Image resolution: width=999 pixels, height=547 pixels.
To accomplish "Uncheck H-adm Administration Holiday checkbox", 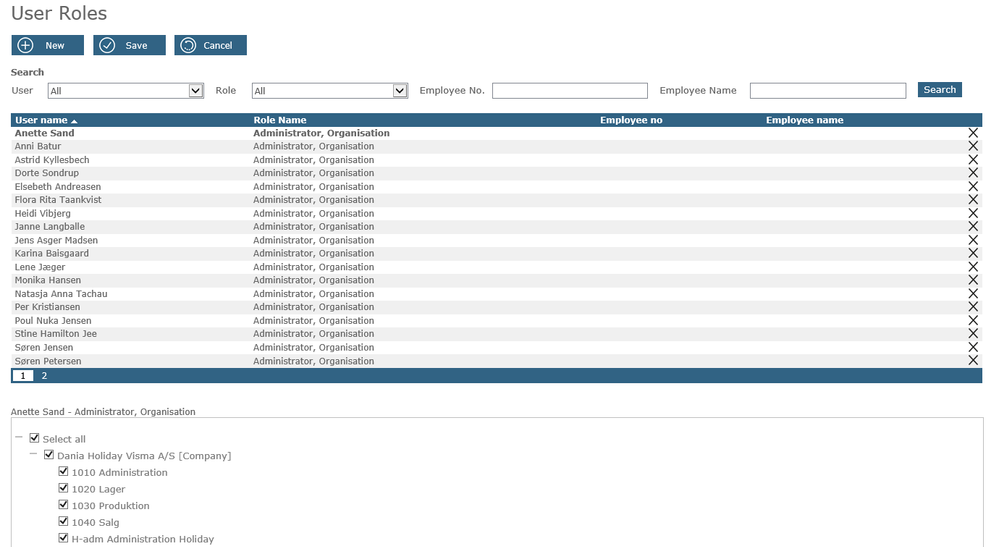I will point(63,537).
